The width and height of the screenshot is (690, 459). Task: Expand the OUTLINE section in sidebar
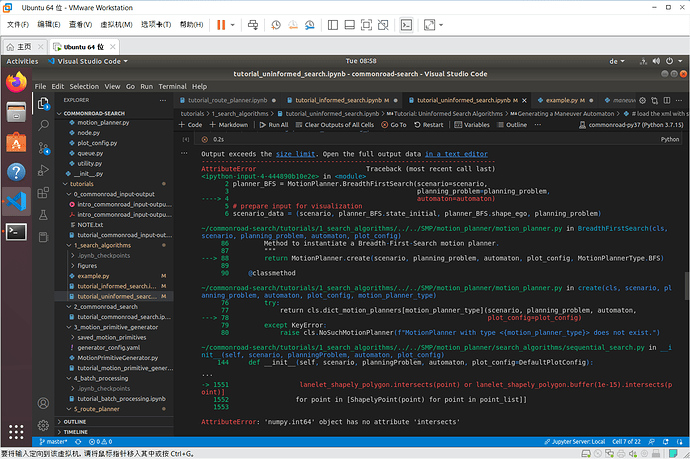(74, 421)
